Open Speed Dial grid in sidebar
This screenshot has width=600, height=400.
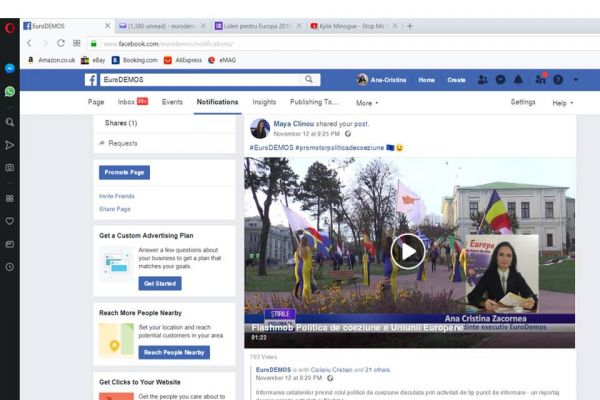(x=10, y=198)
